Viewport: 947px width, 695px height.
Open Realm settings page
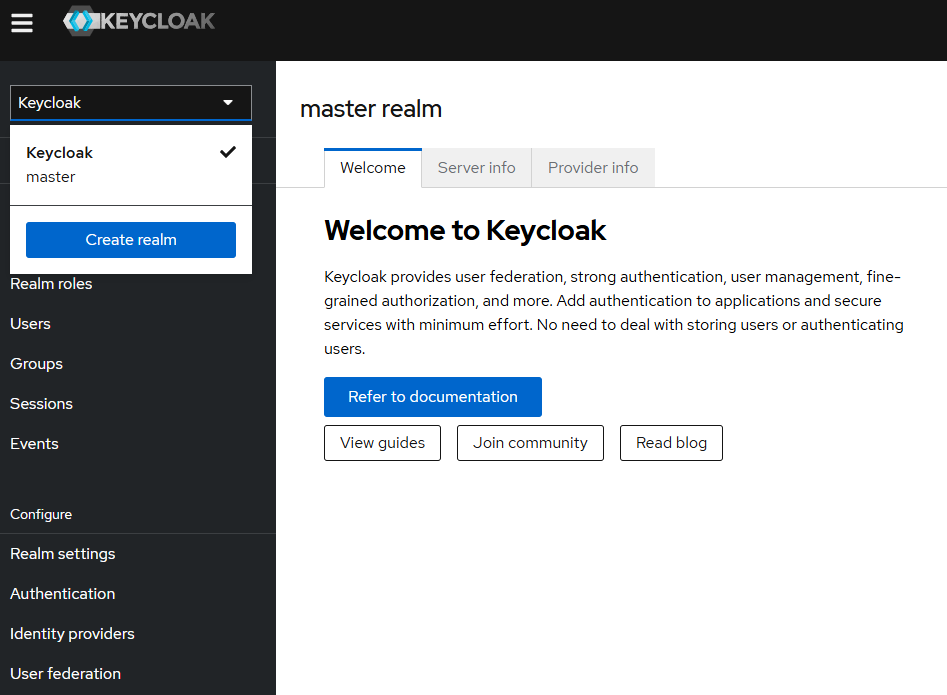pyautogui.click(x=62, y=554)
